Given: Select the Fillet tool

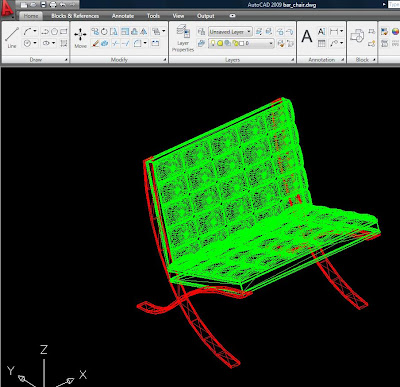Looking at the screenshot, I should coord(138,43).
